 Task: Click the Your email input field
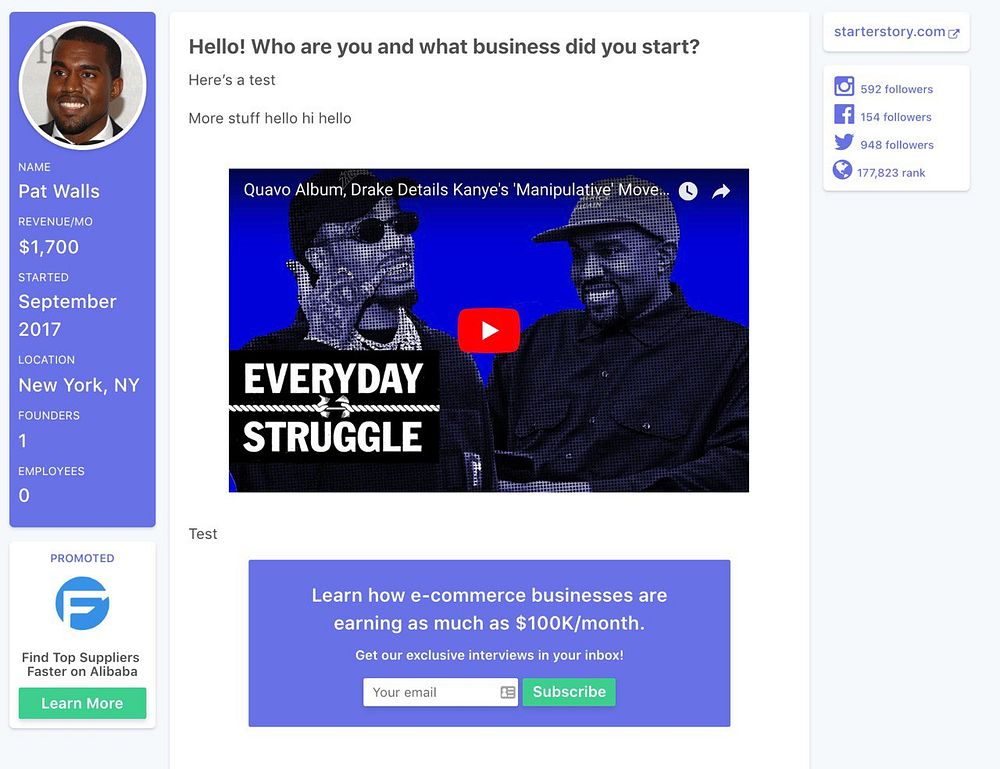click(441, 692)
